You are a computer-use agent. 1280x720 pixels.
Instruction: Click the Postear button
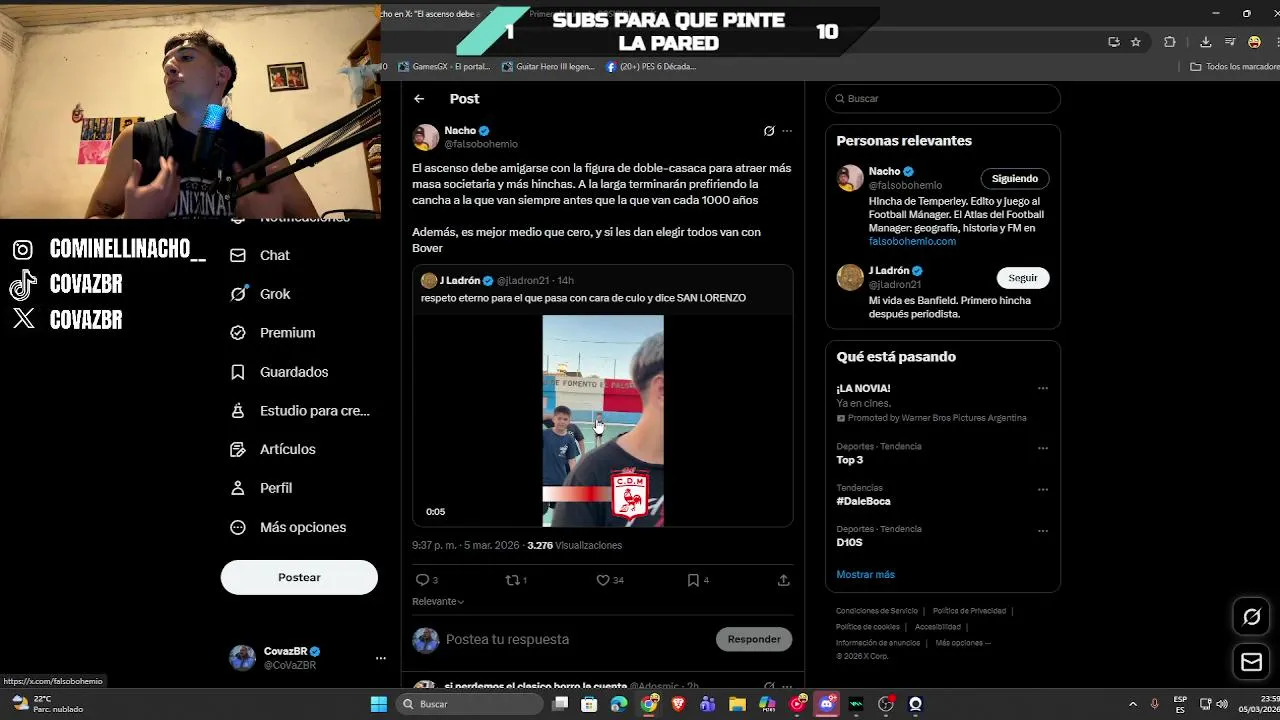pyautogui.click(x=299, y=577)
